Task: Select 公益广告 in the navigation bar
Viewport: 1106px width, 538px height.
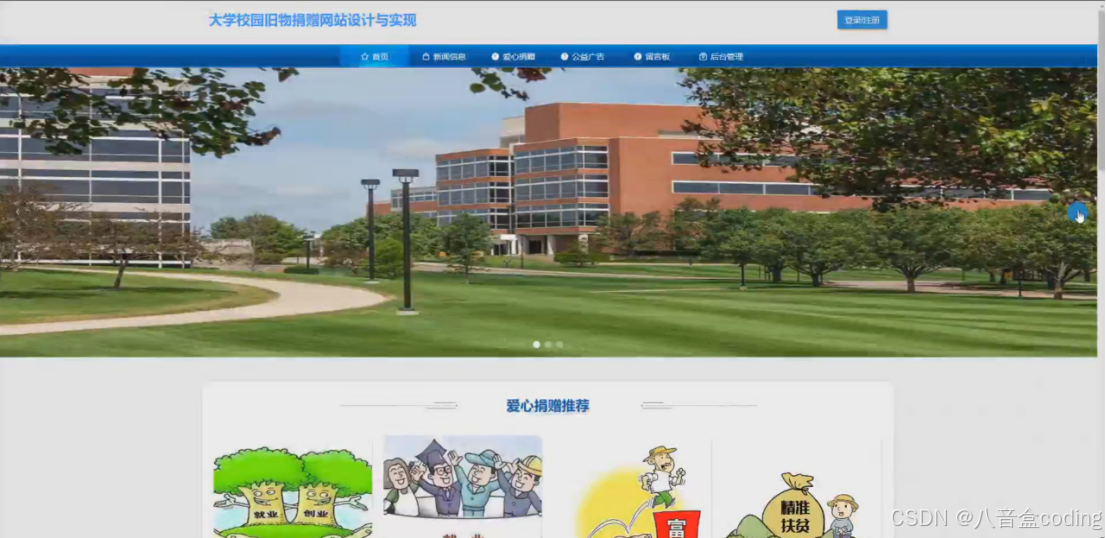Action: pyautogui.click(x=583, y=56)
